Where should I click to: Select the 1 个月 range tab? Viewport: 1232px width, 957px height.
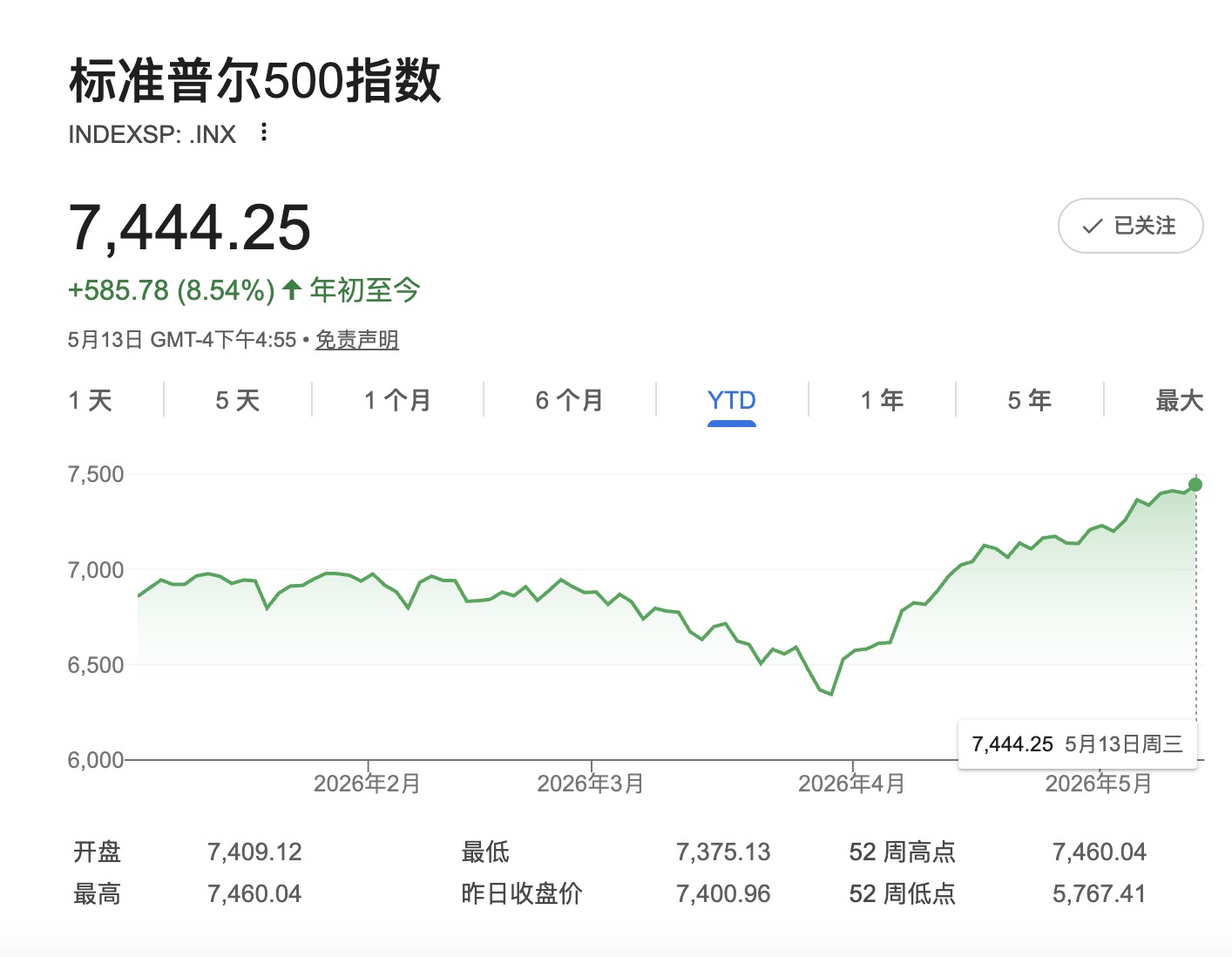pyautogui.click(x=397, y=400)
